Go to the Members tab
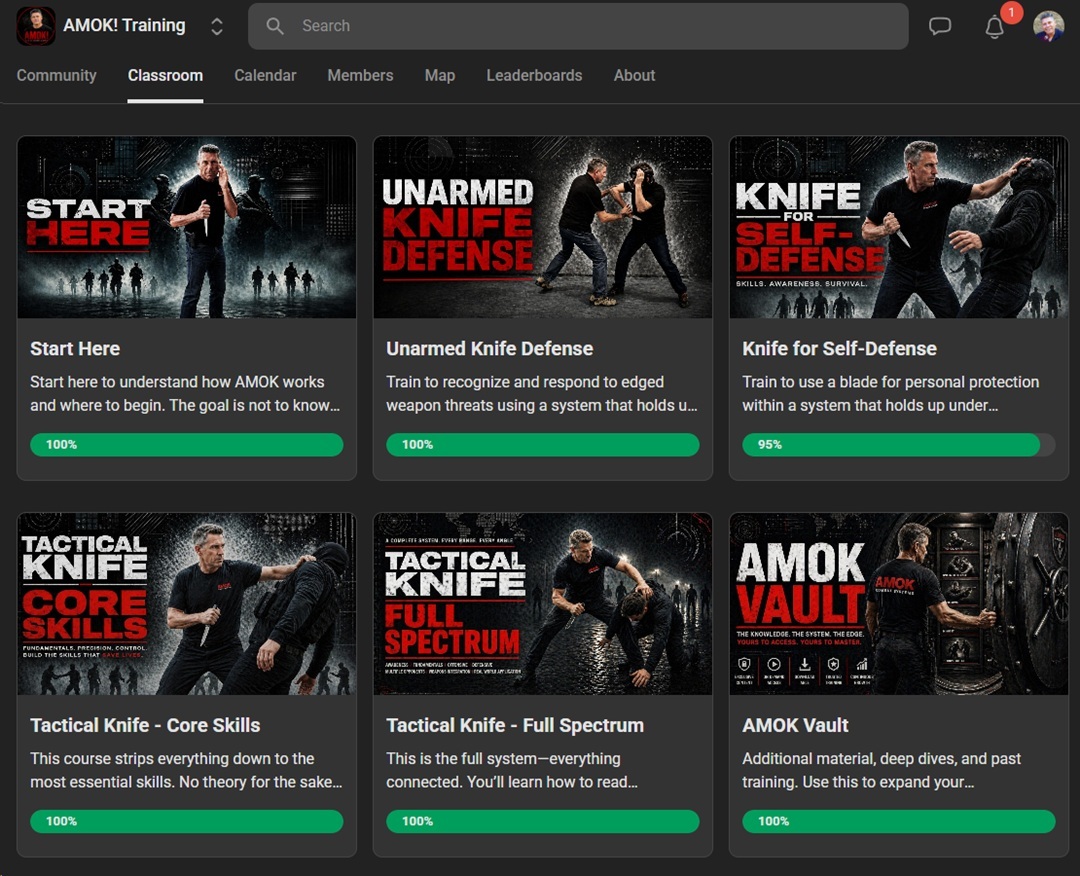Screen dimensions: 1080x876 [360, 76]
